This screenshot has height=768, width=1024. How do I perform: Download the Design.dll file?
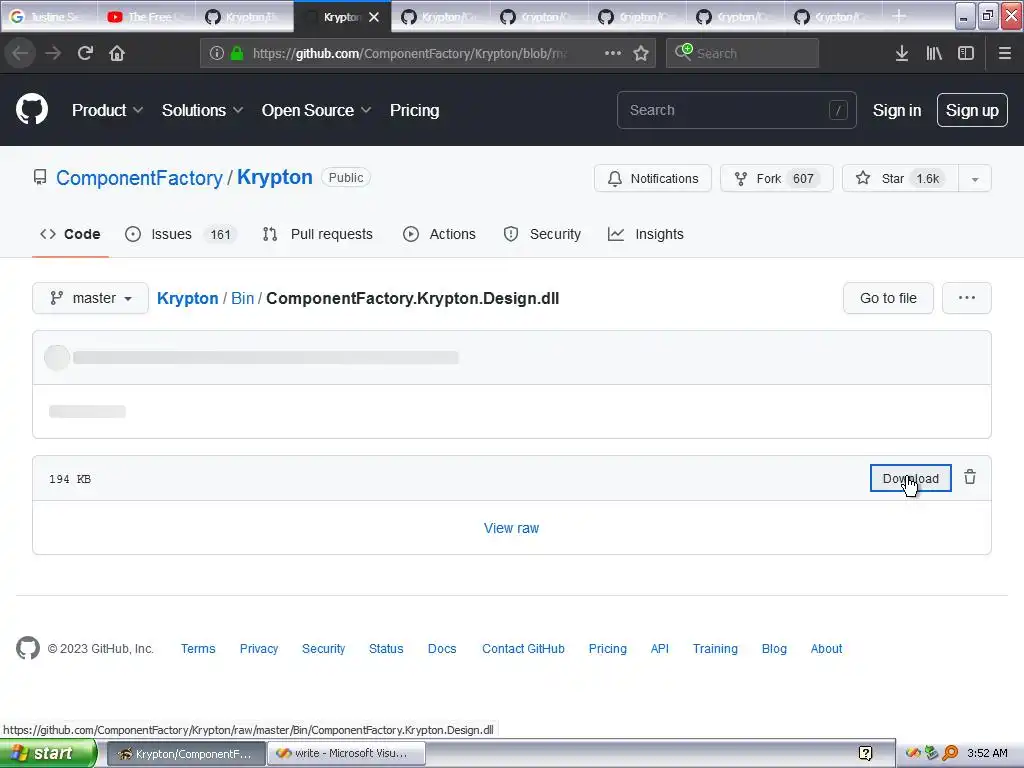tap(910, 478)
